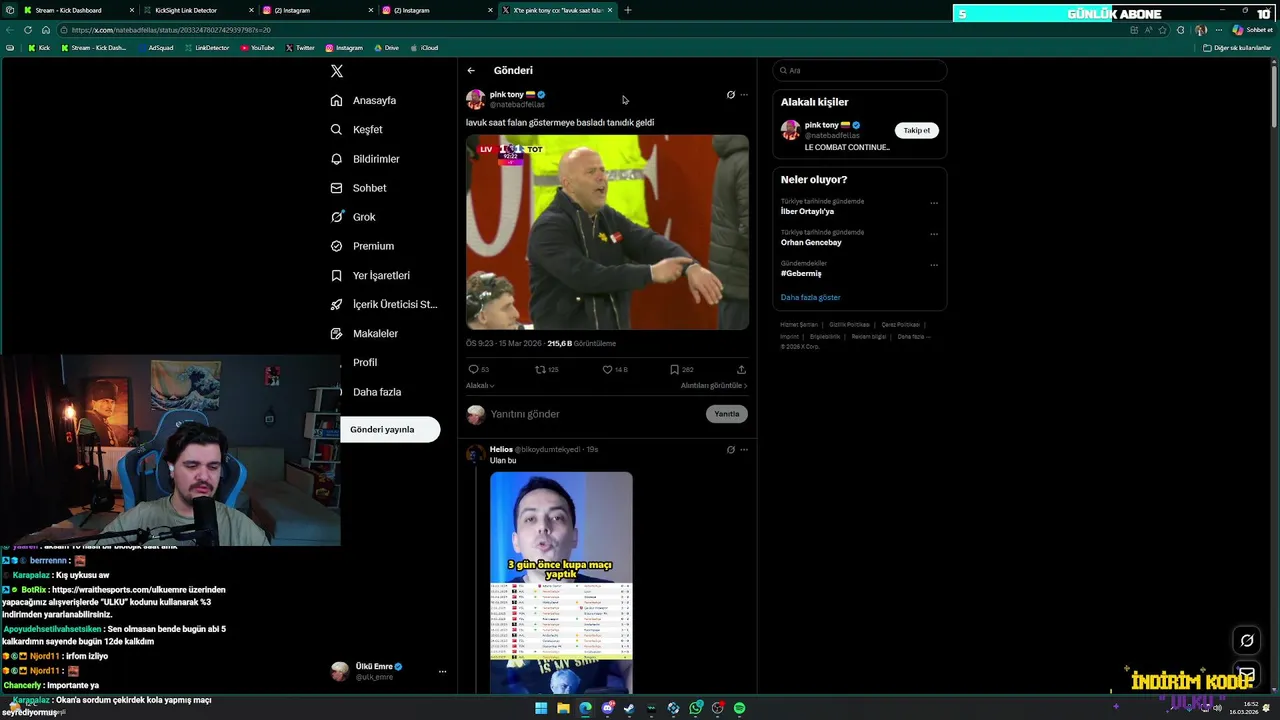Open Sohbet et in browser toolbar

(1252, 30)
